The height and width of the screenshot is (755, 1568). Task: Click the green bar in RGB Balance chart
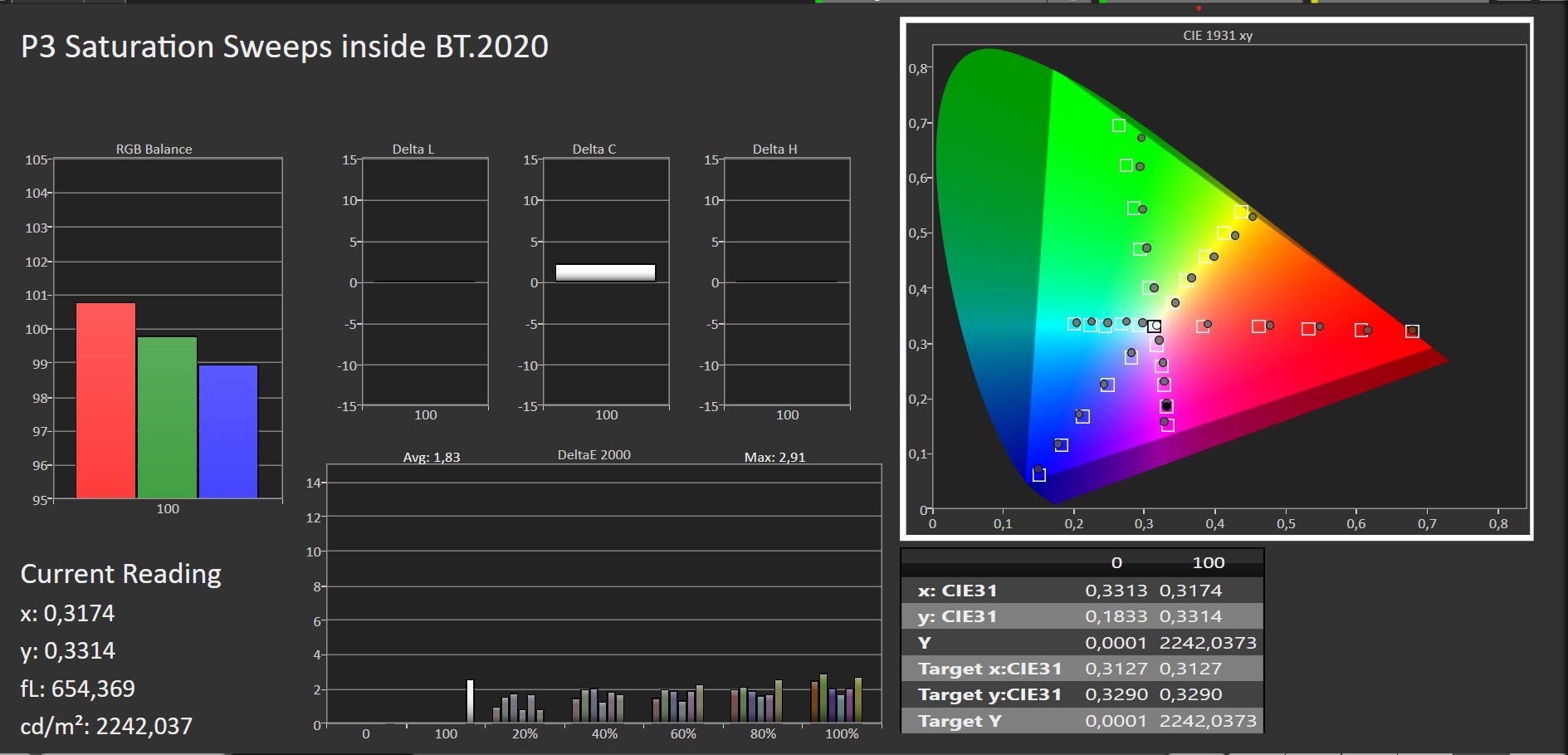coord(167,417)
